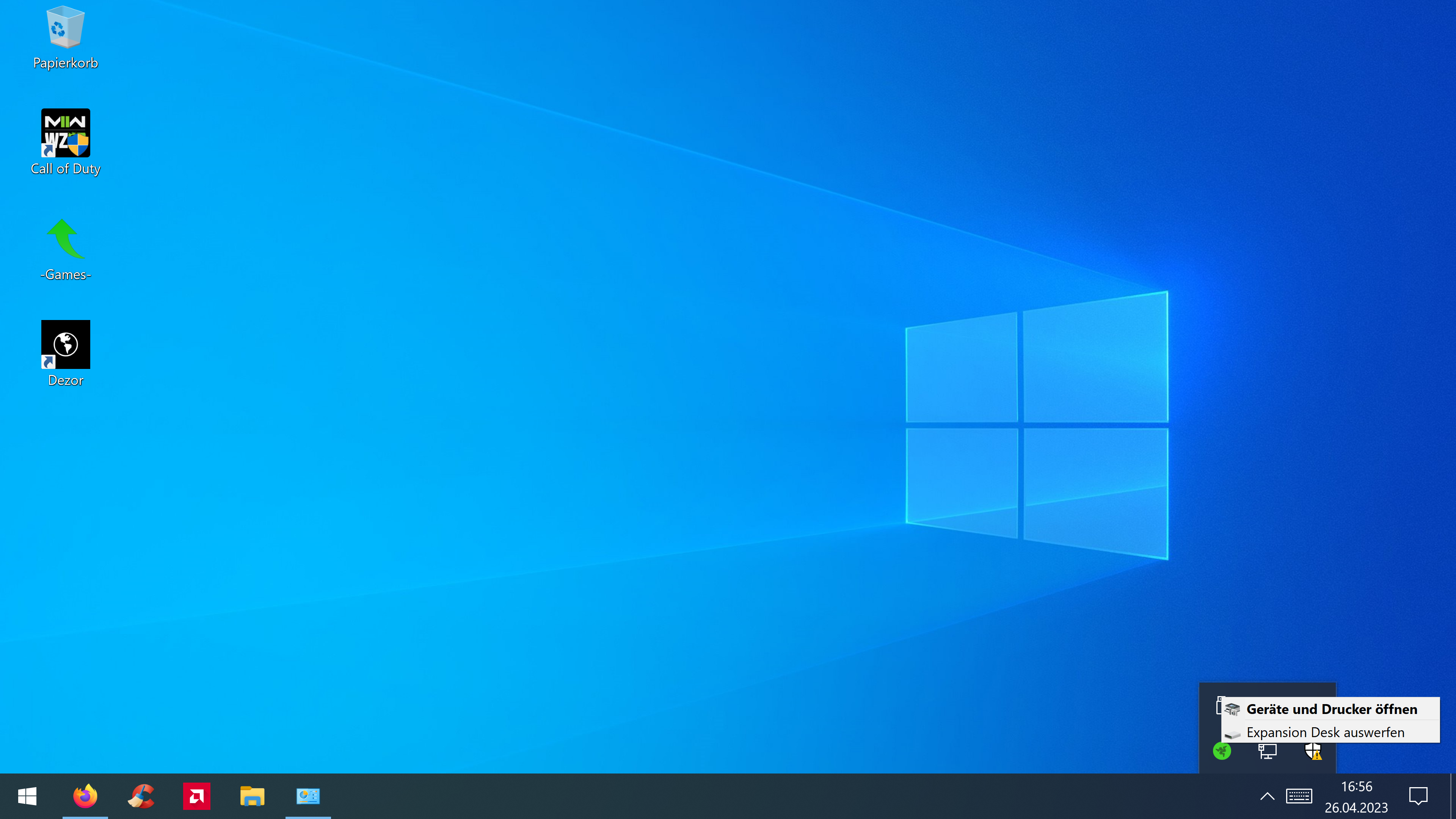Click the Razer tray icon
Image resolution: width=1456 pixels, height=819 pixels.
pyautogui.click(x=1221, y=751)
